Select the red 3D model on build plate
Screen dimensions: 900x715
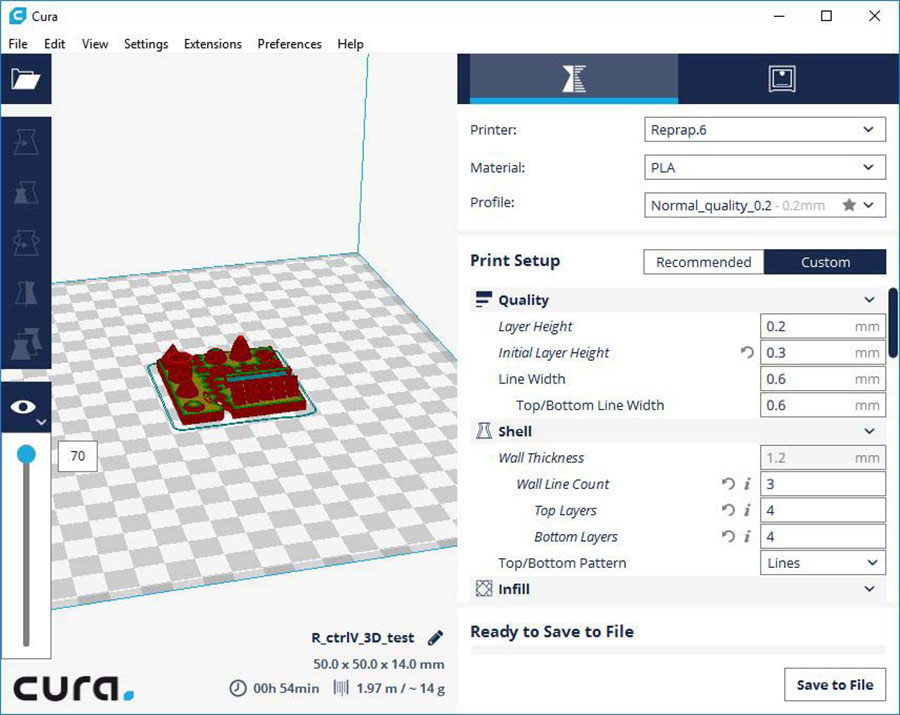pyautogui.click(x=230, y=379)
